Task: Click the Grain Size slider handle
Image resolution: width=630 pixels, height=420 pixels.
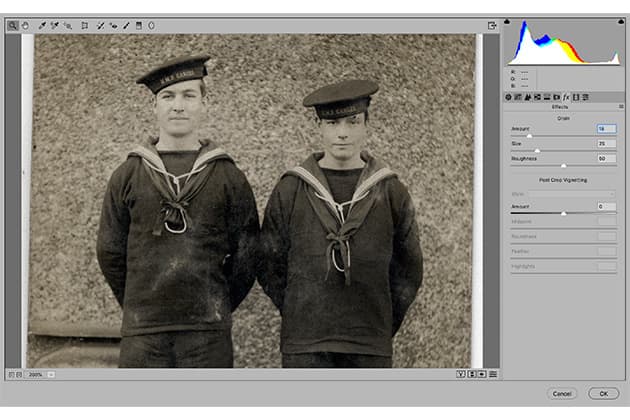Action: (537, 151)
